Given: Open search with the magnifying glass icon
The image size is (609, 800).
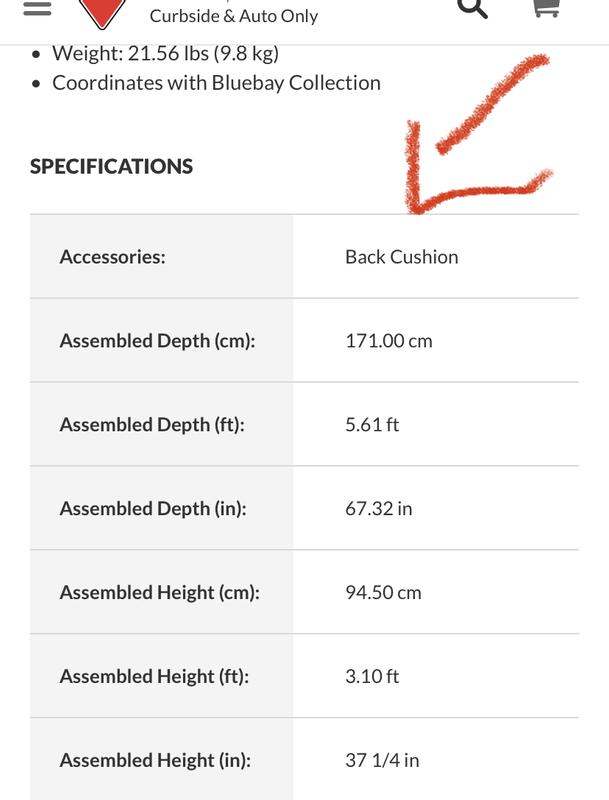Looking at the screenshot, I should 472,8.
